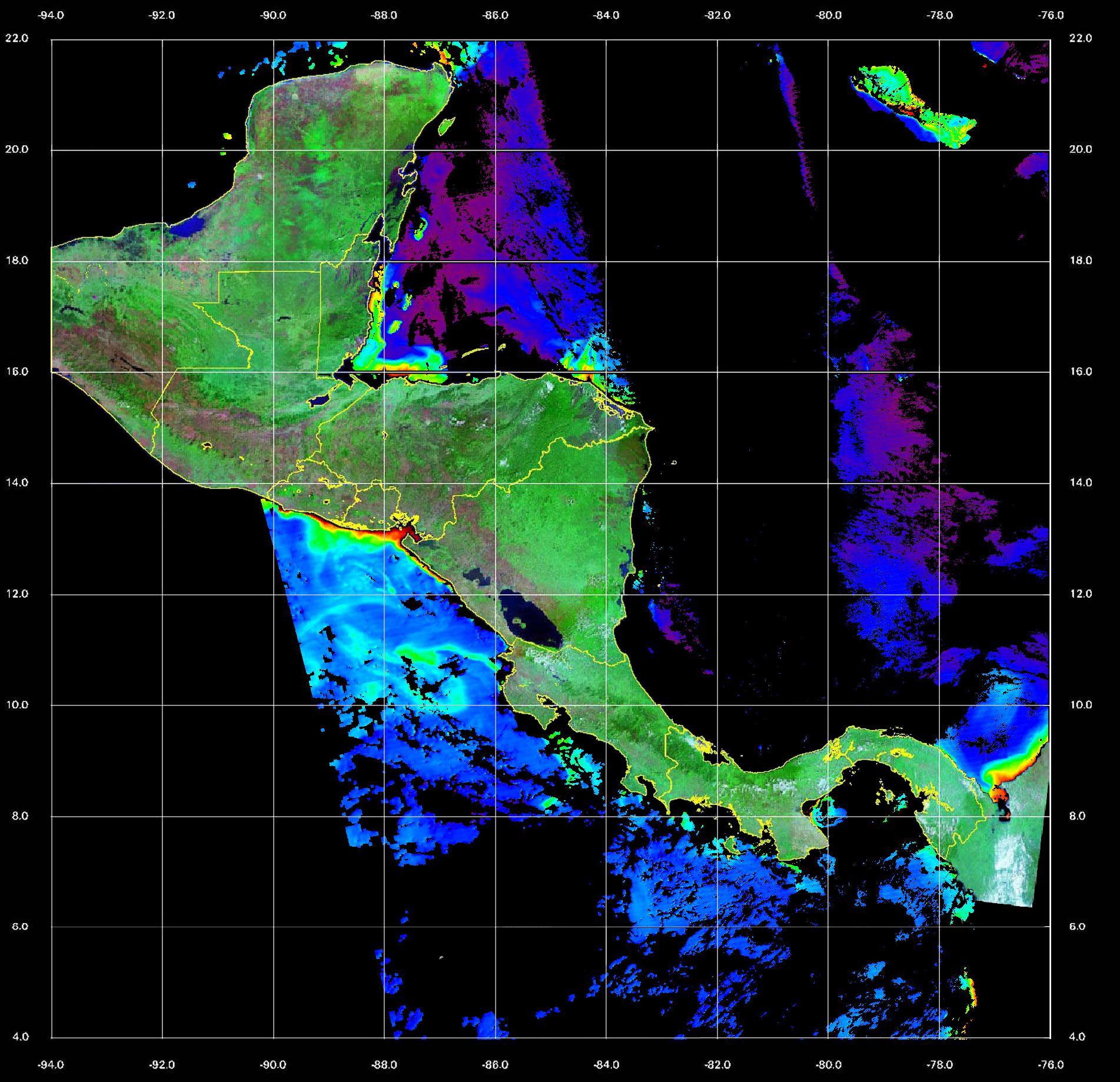Viewport: 1120px width, 1082px height.
Task: Click the -88.0 longitude label on top axis
Action: coord(384,15)
